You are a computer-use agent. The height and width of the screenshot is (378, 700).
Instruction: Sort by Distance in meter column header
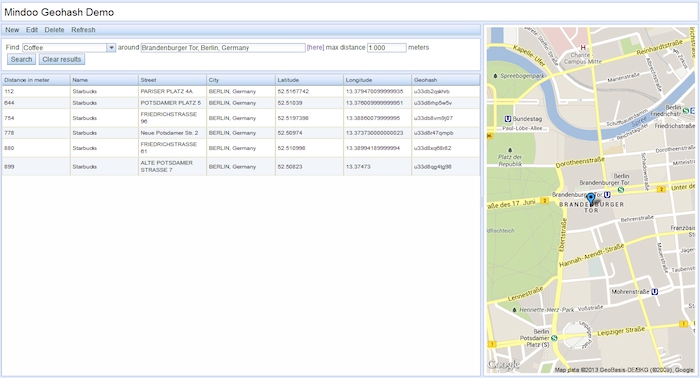coord(36,80)
